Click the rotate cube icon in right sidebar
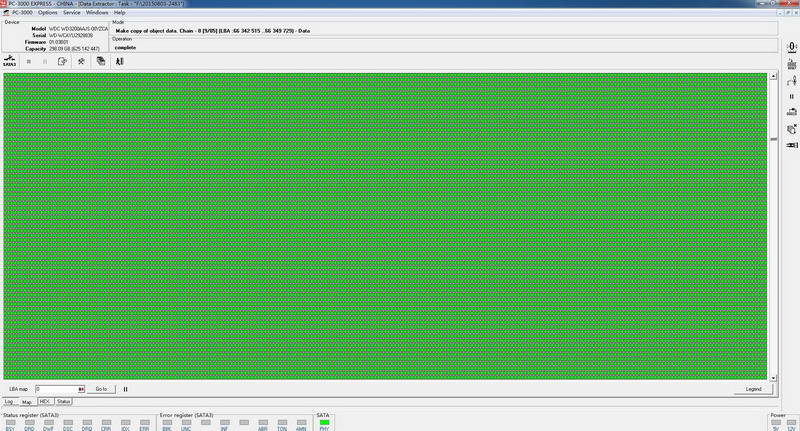Screen dimensions: 800x431 tap(792, 129)
